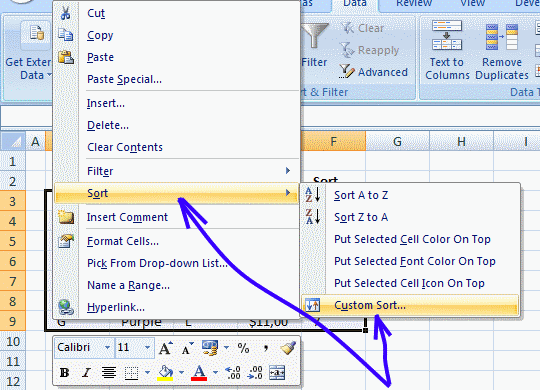This screenshot has width=540, height=390.
Task: Click the Select All corner button
Action: (12, 141)
